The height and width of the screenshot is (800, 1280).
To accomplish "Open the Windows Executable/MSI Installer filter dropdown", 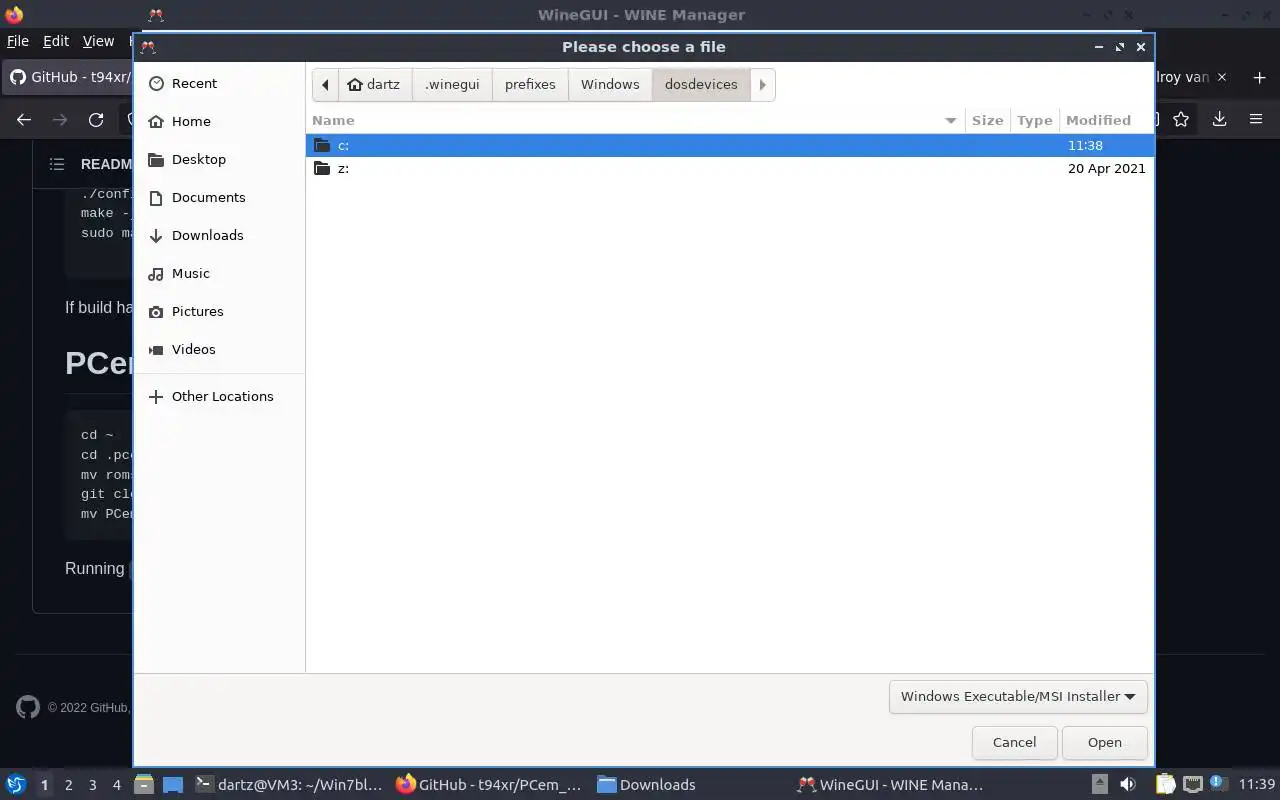I will pyautogui.click(x=1018, y=696).
